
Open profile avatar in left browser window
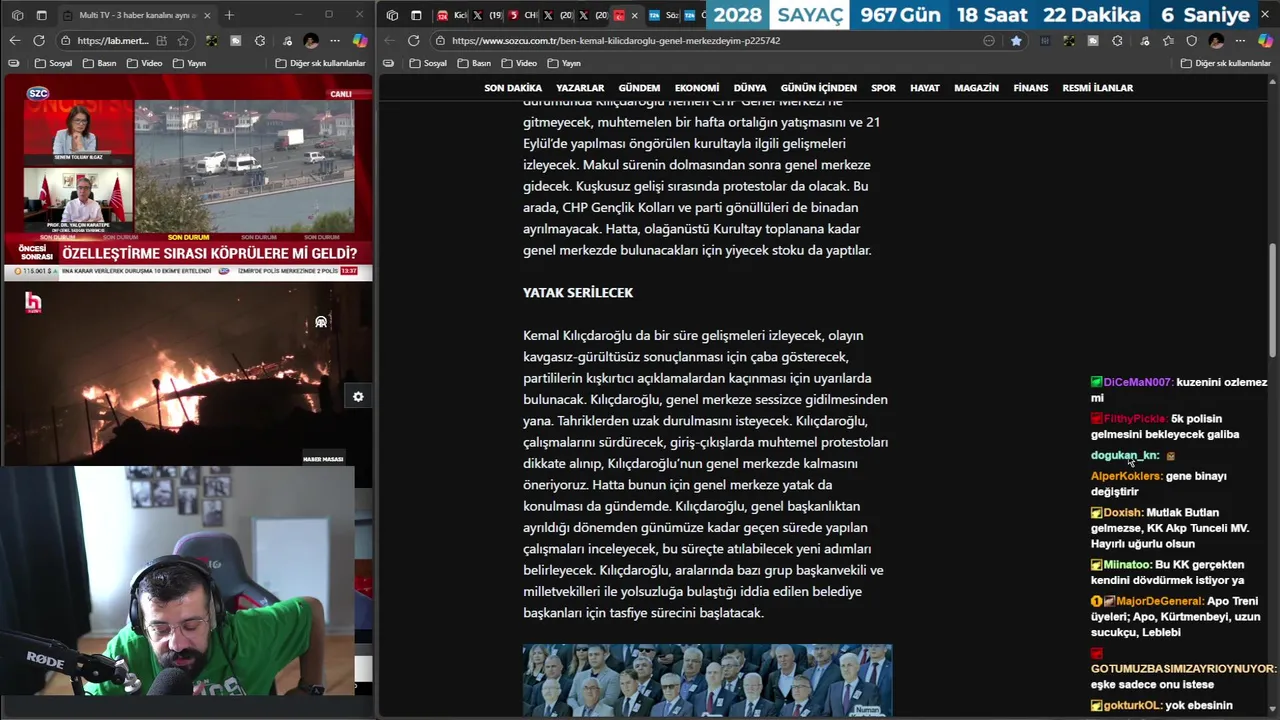pyautogui.click(x=311, y=41)
